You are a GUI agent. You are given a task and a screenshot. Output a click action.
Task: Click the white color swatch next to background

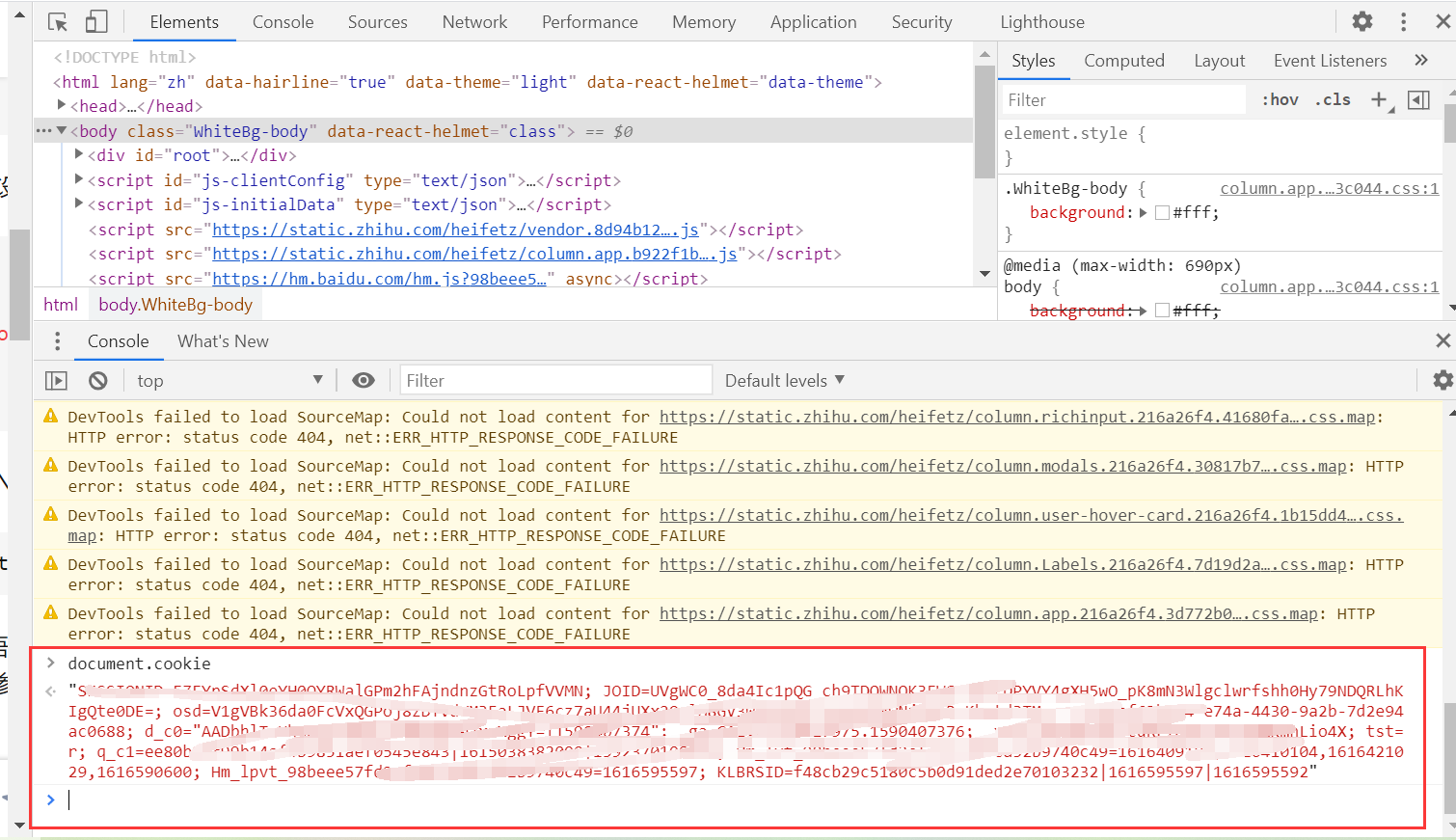1162,212
